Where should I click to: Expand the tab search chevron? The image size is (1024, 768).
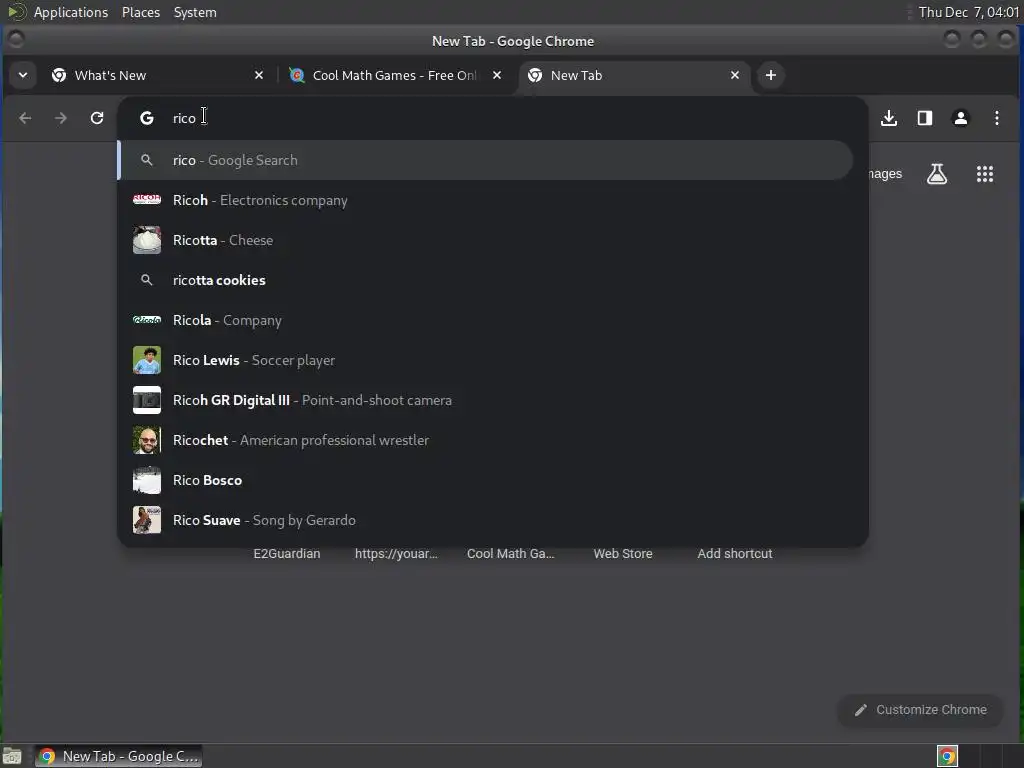[23, 75]
